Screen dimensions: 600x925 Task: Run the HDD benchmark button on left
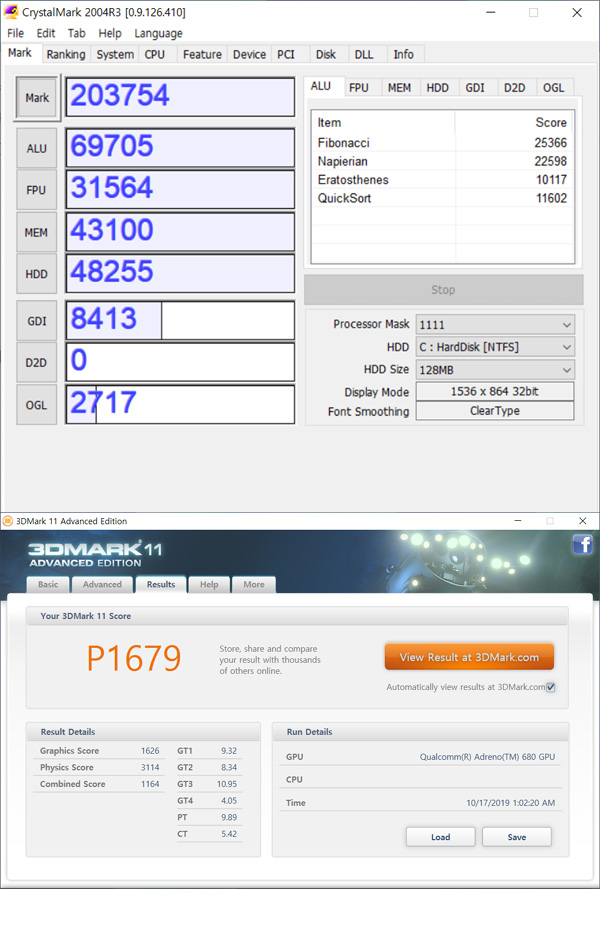37,274
